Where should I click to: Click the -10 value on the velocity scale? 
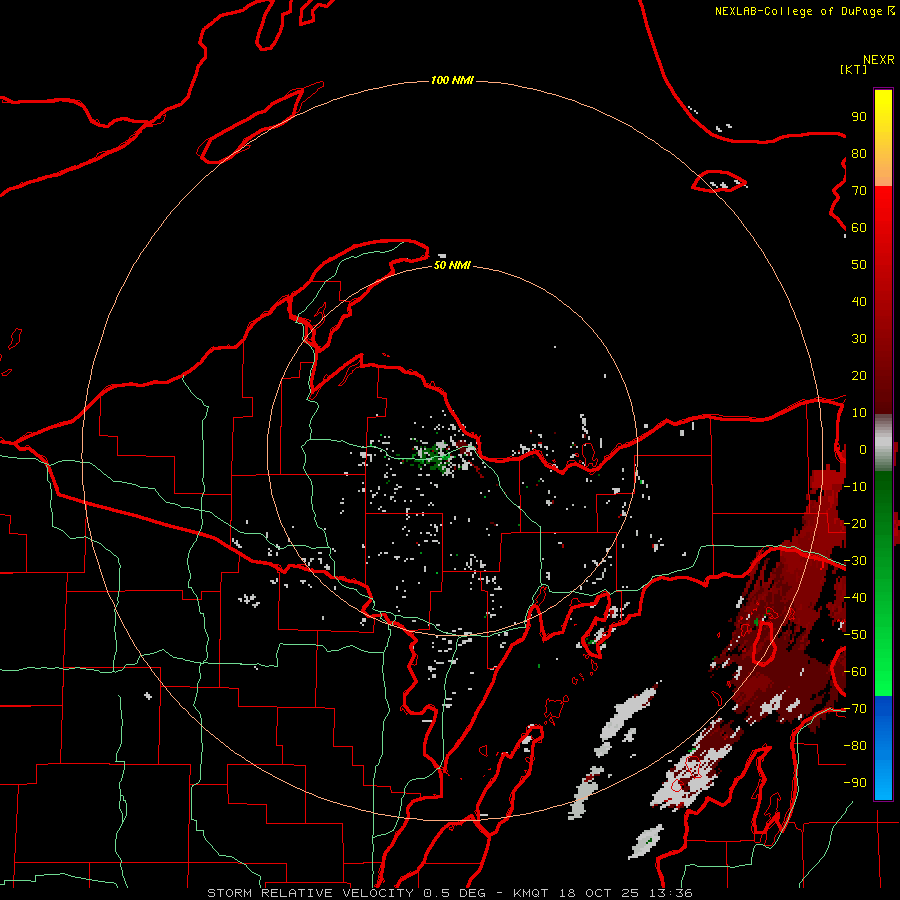[x=855, y=487]
